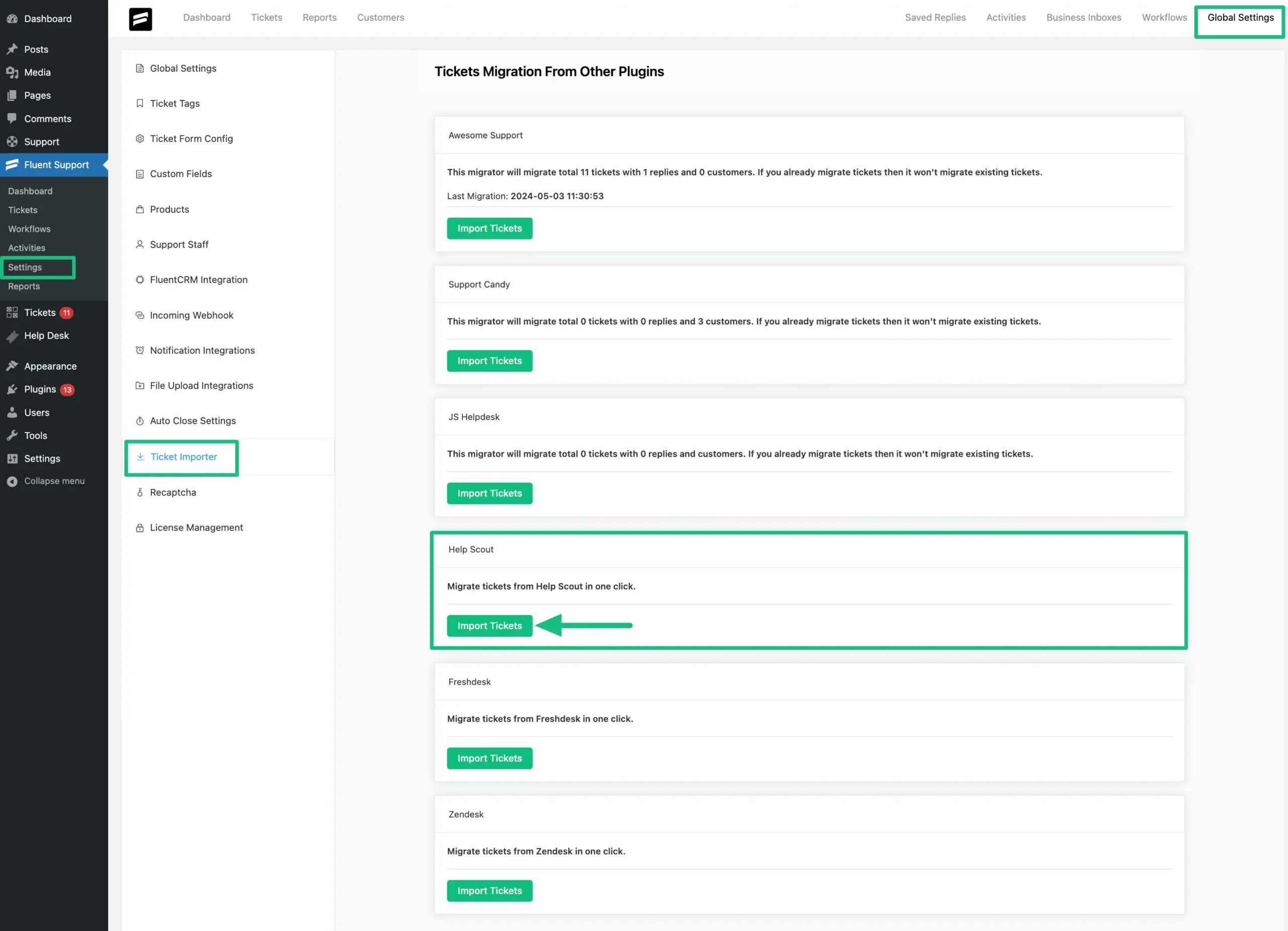Click the Pages icon in sidebar
The height and width of the screenshot is (931, 1288).
[12, 96]
